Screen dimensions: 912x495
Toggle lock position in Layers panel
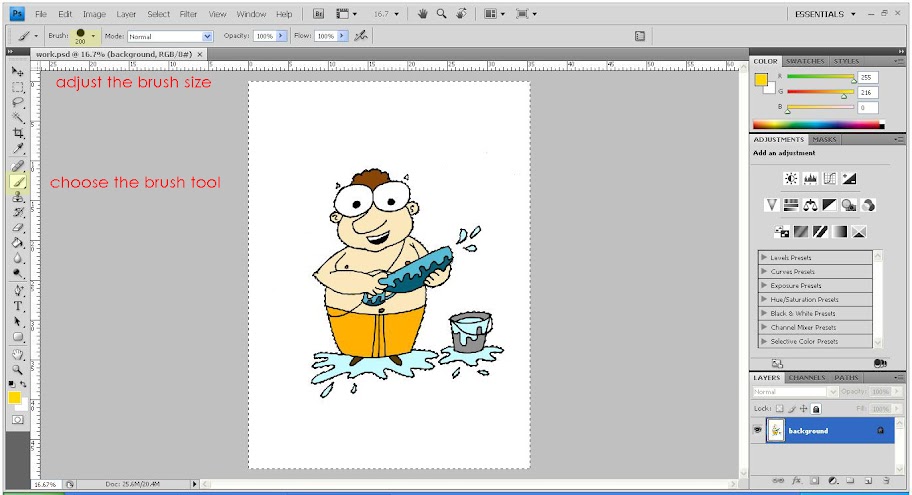[804, 409]
